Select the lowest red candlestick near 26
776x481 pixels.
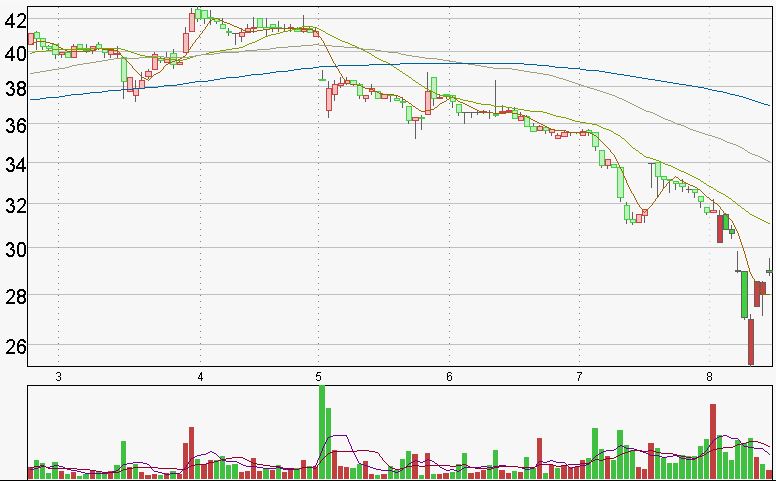click(x=751, y=342)
